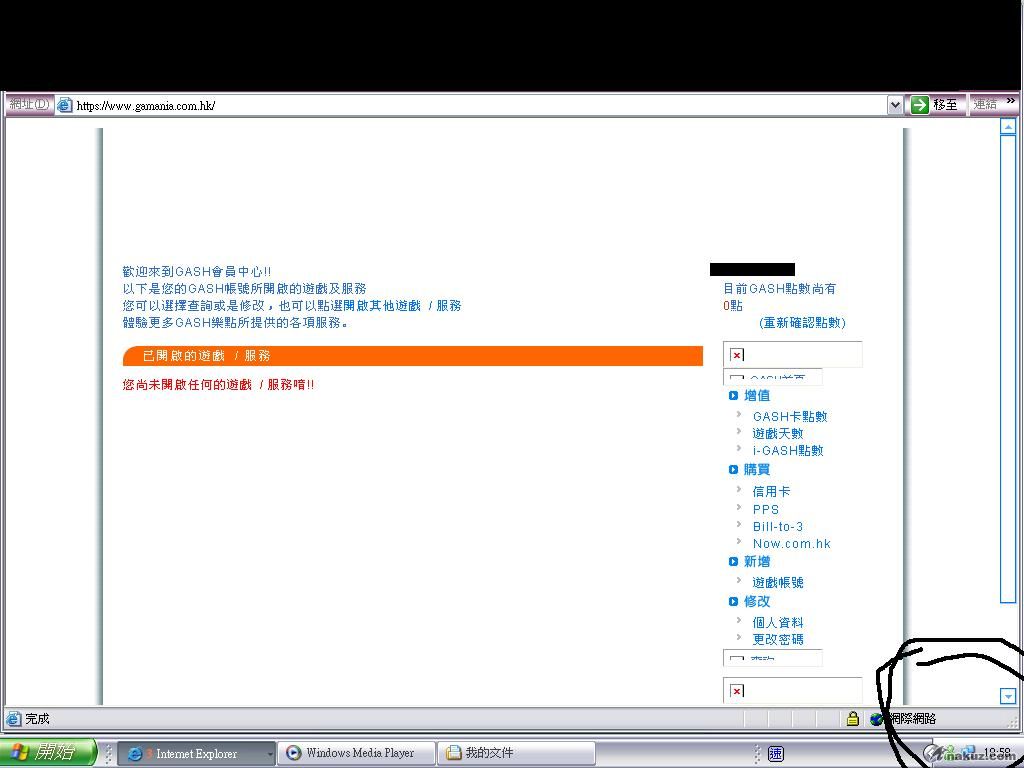Click the line 以下是您的GASH帳號所開啟的遊戲及服務
Viewport: 1024px width, 768px height.
click(x=245, y=289)
